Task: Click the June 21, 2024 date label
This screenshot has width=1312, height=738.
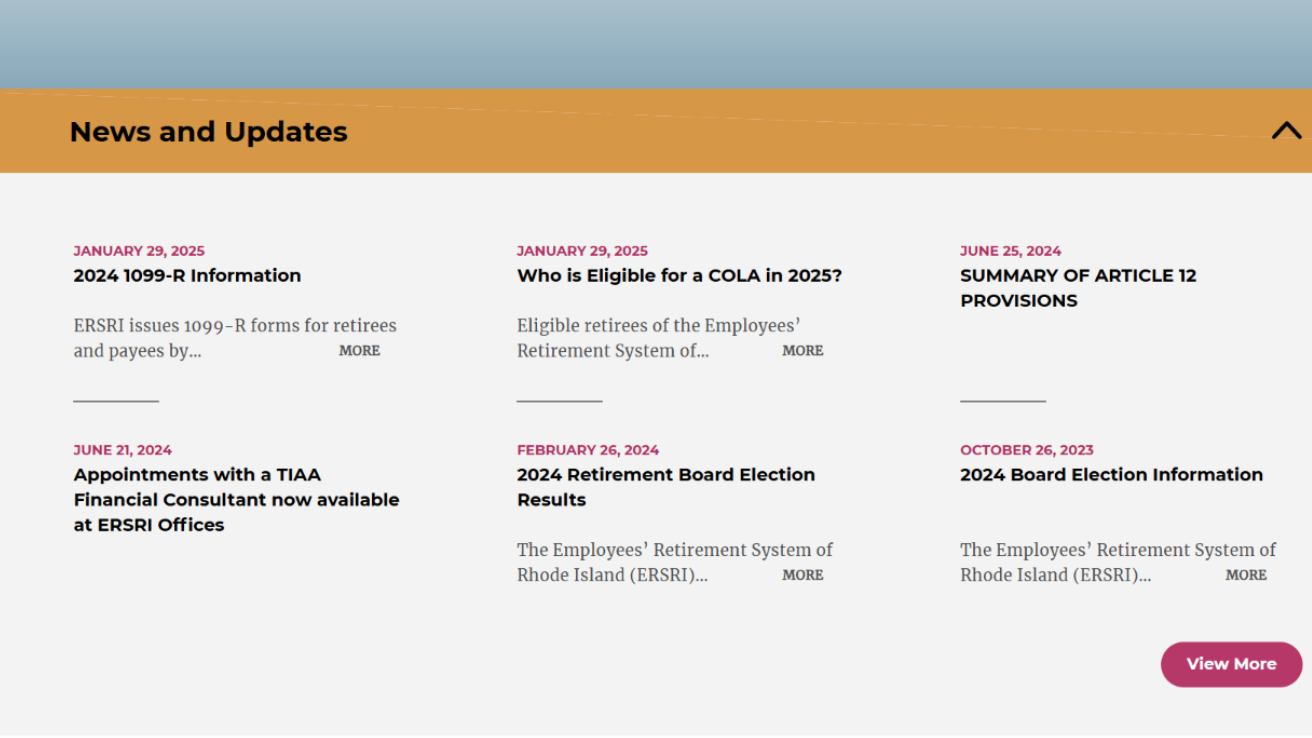Action: (122, 450)
